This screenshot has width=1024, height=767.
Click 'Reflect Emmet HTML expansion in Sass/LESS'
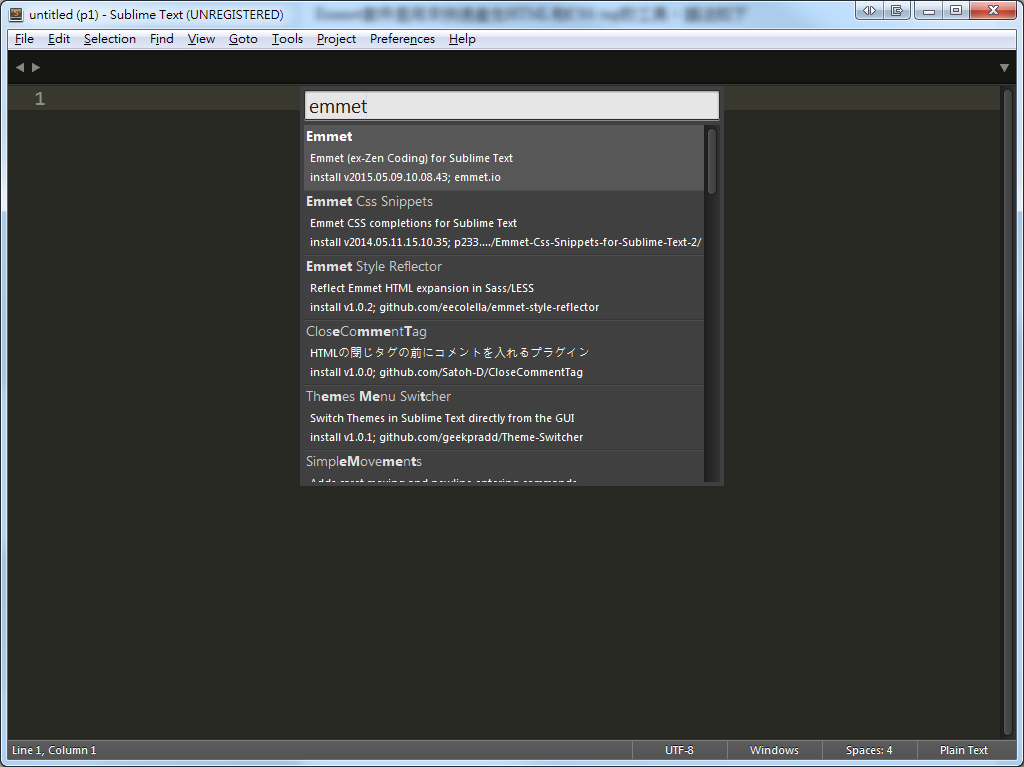pos(422,288)
